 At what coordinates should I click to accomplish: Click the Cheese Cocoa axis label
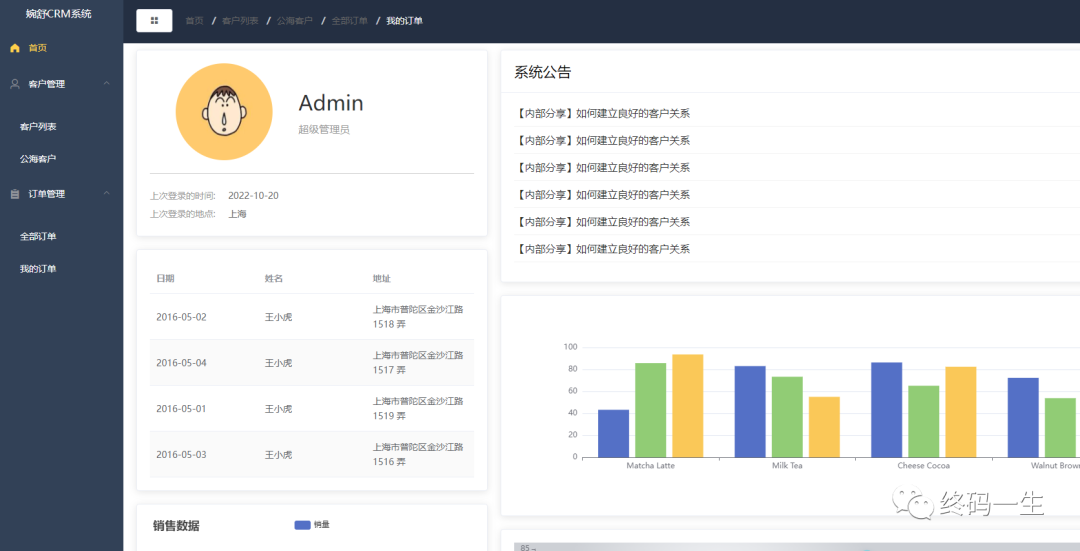click(x=924, y=466)
